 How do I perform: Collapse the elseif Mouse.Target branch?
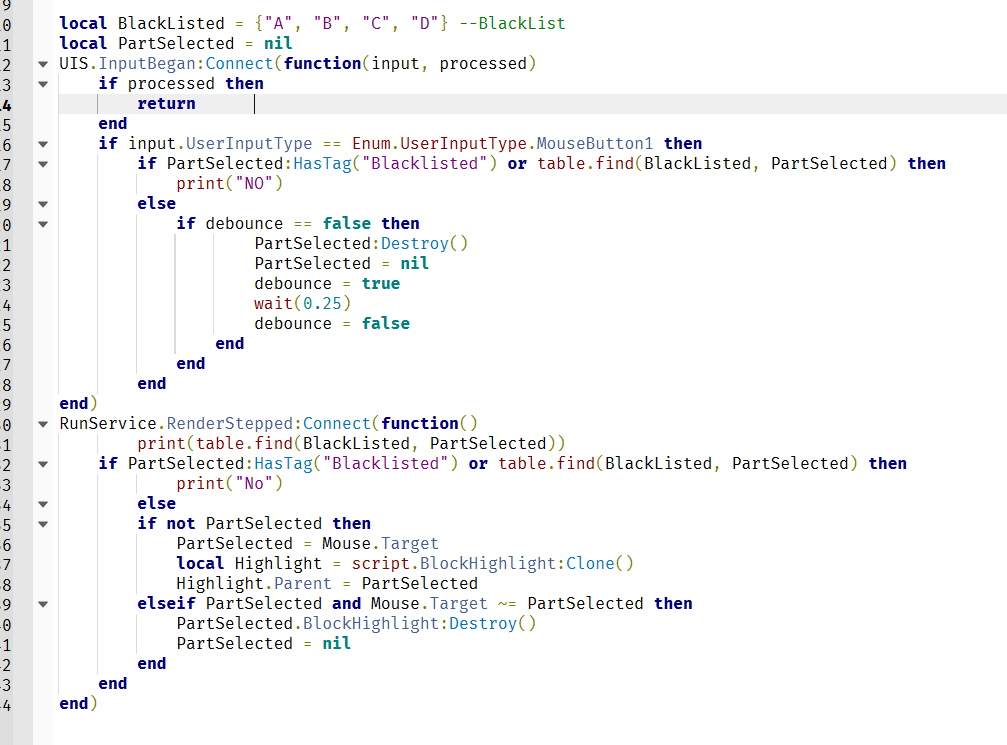(x=41, y=603)
